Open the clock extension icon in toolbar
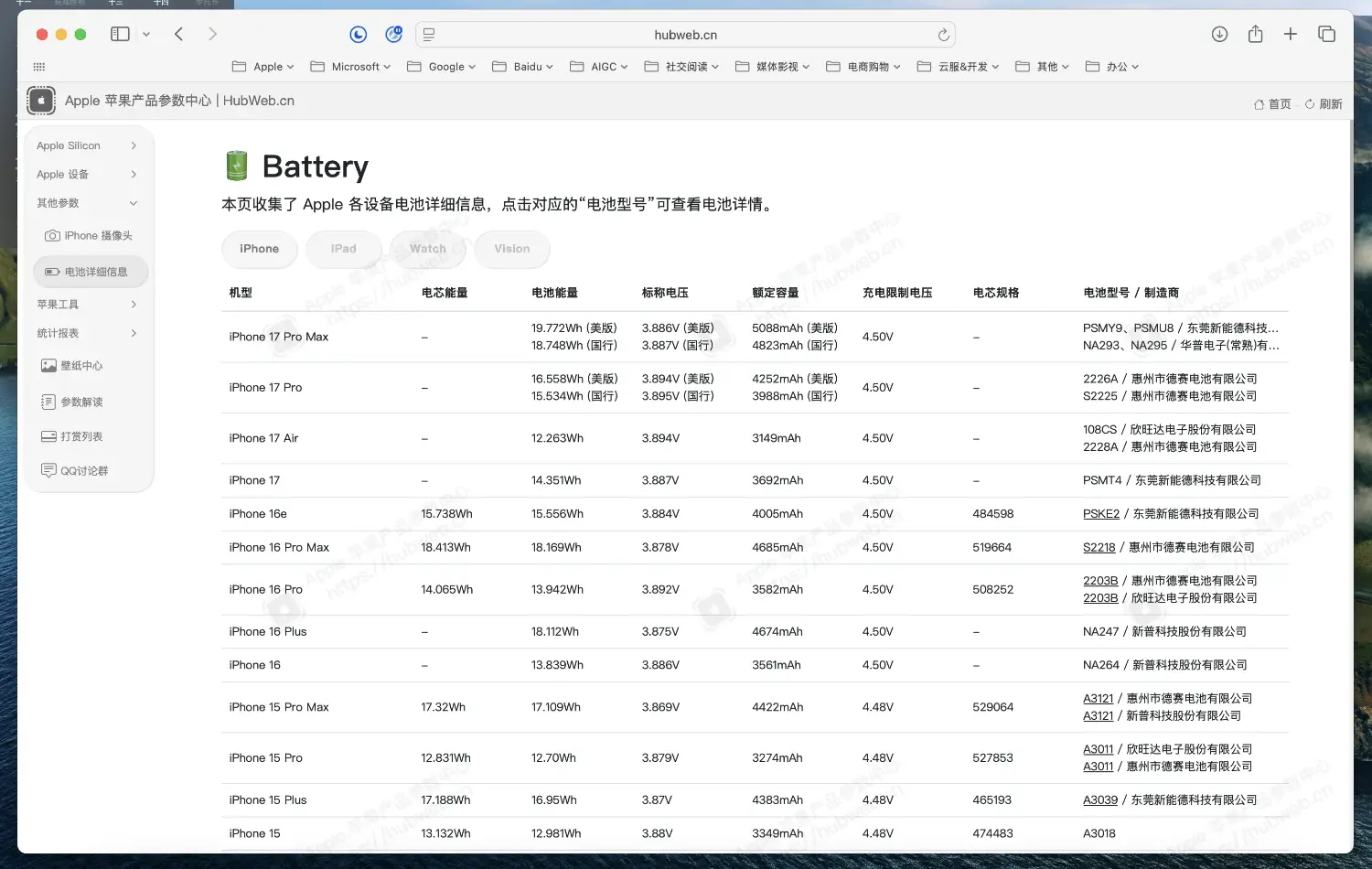The width and height of the screenshot is (1372, 869). coord(359,34)
